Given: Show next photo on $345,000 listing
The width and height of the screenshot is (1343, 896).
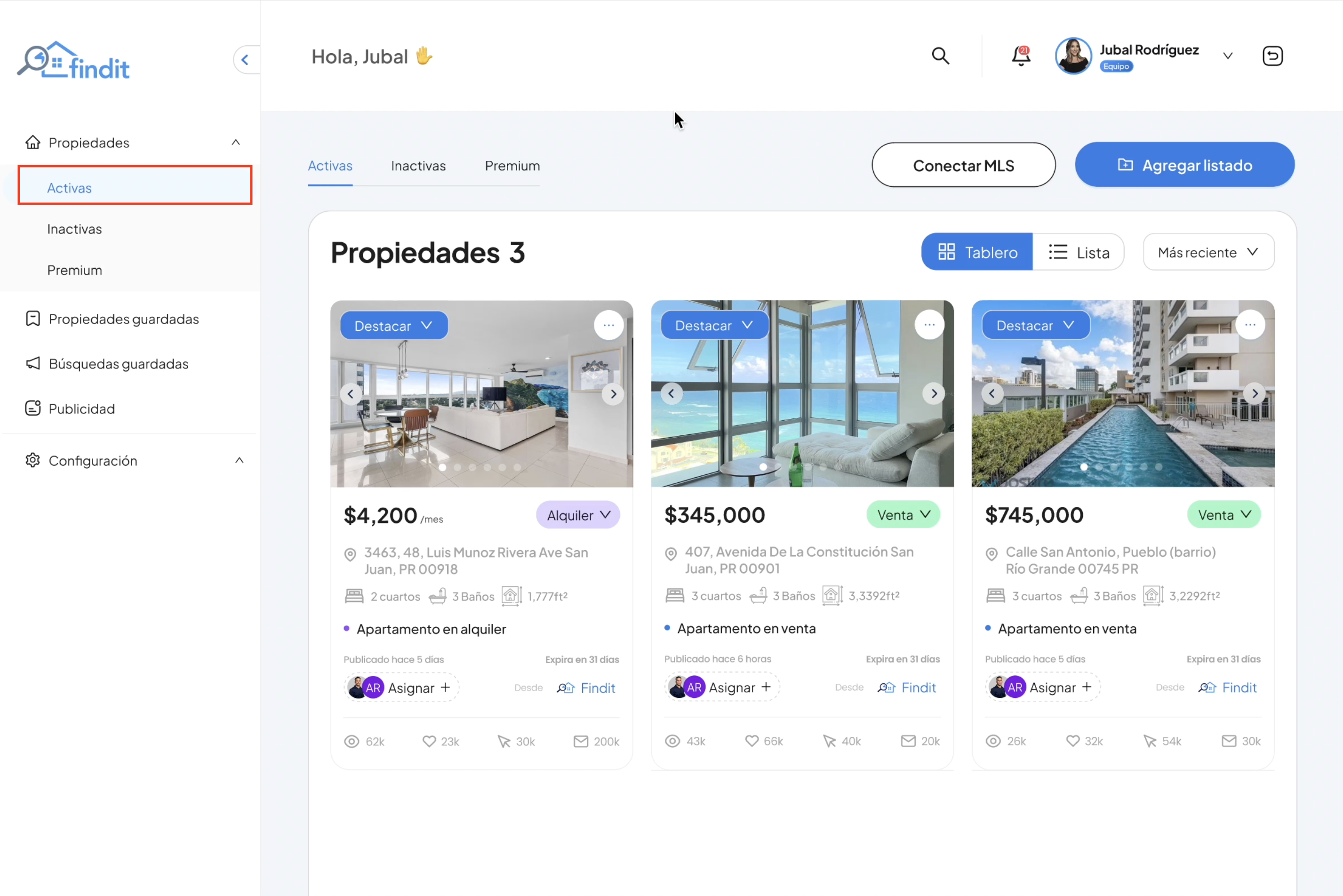Looking at the screenshot, I should 934,394.
